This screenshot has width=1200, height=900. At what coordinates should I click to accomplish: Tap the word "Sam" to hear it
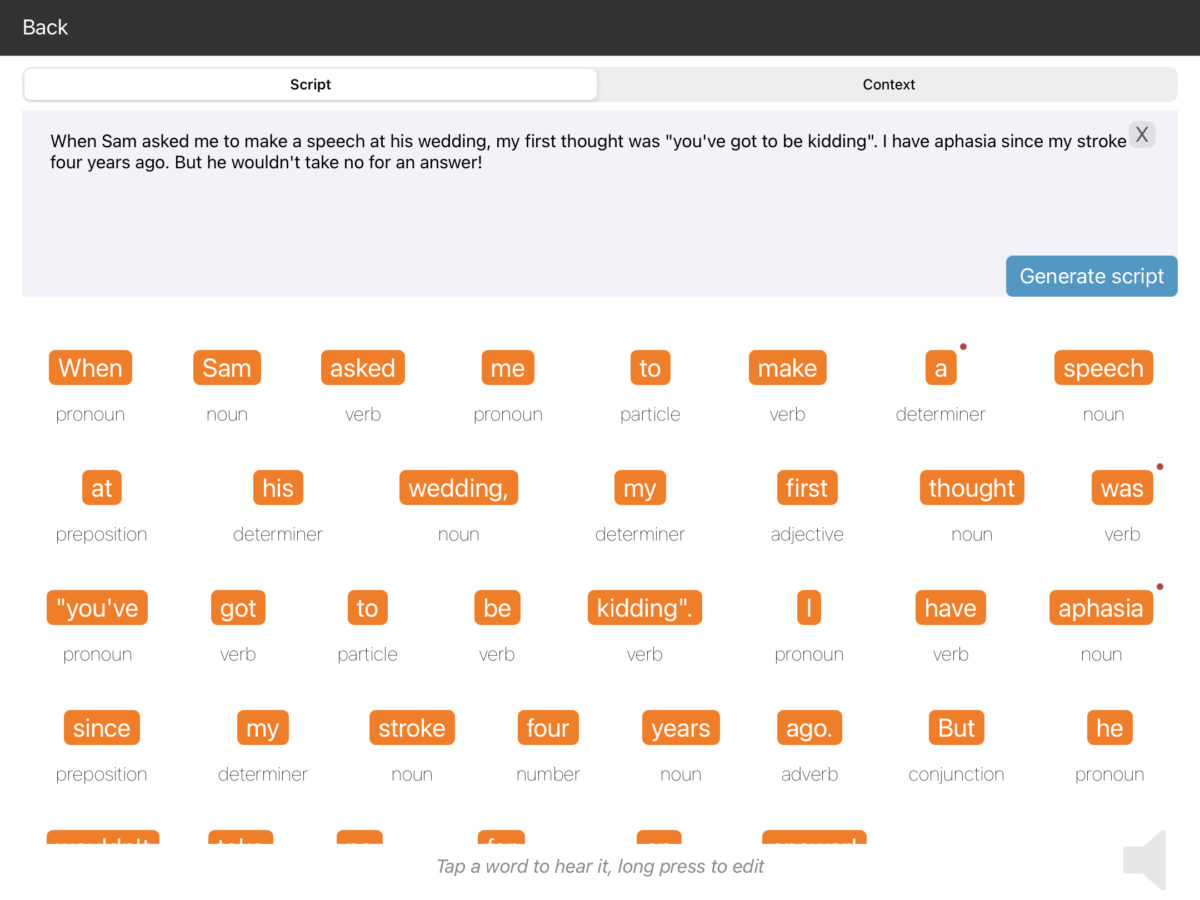click(x=227, y=368)
